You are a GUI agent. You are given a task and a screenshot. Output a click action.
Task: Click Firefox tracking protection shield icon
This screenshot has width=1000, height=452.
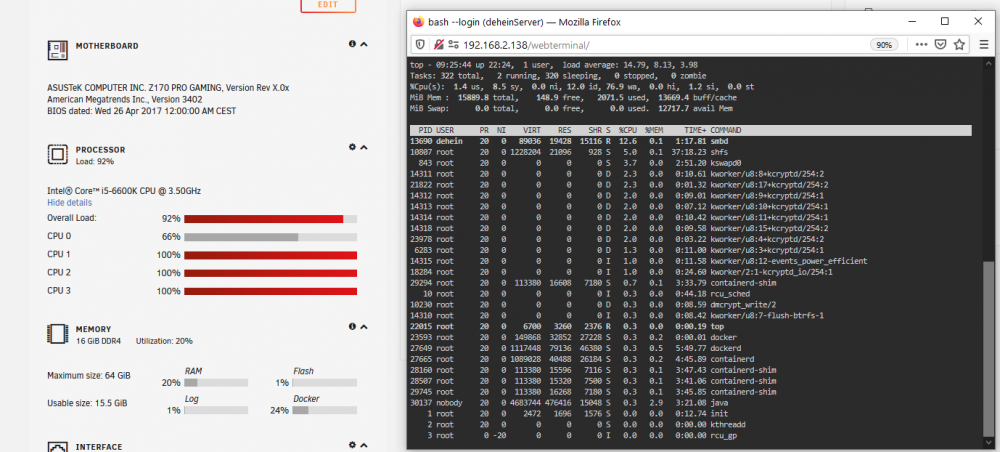pyautogui.click(x=420, y=45)
